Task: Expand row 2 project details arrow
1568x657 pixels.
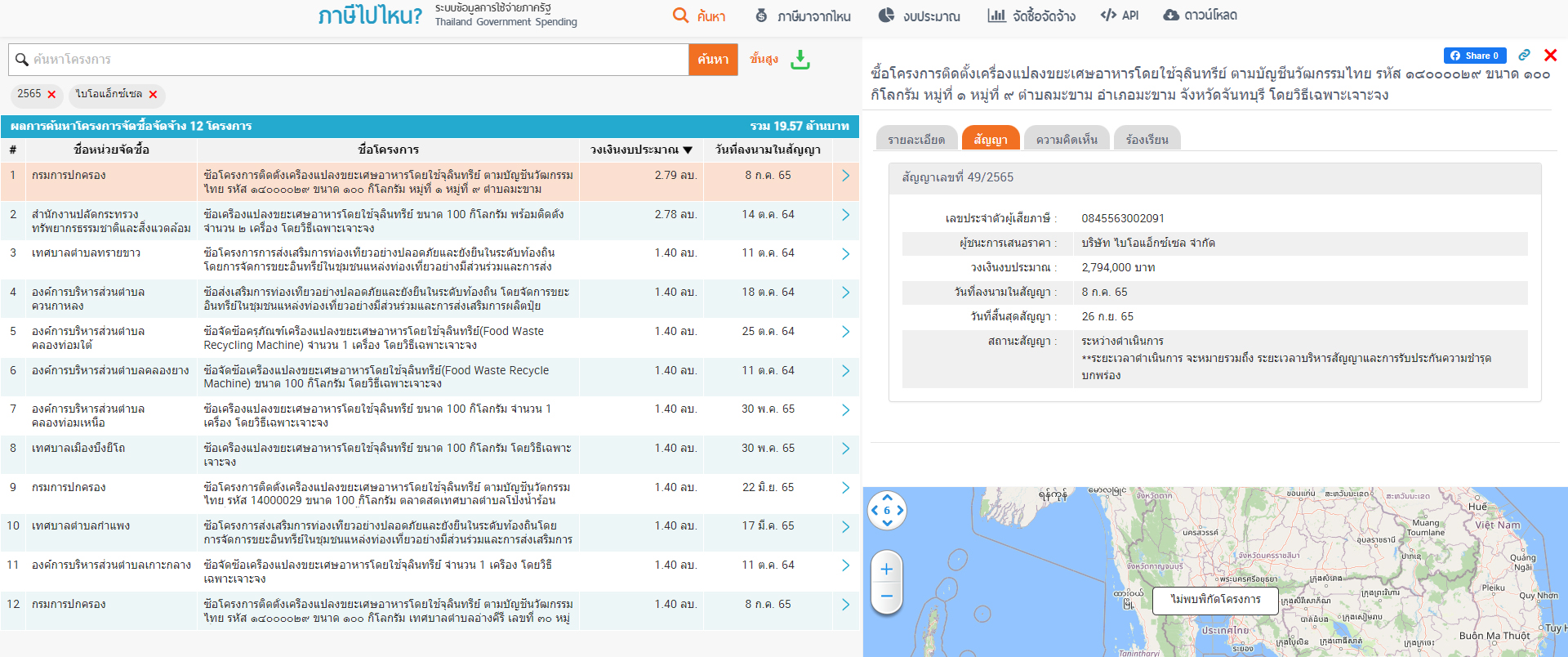Action: click(x=845, y=215)
